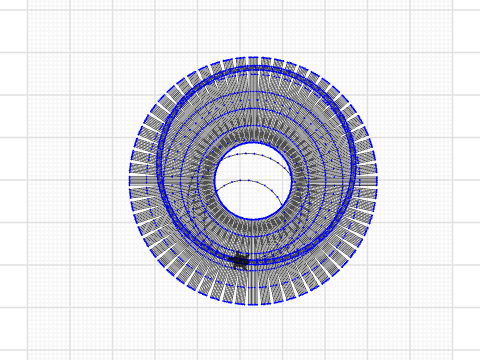Click the upper thin arc inside the center hole
The image size is (480, 360).
coord(256,155)
